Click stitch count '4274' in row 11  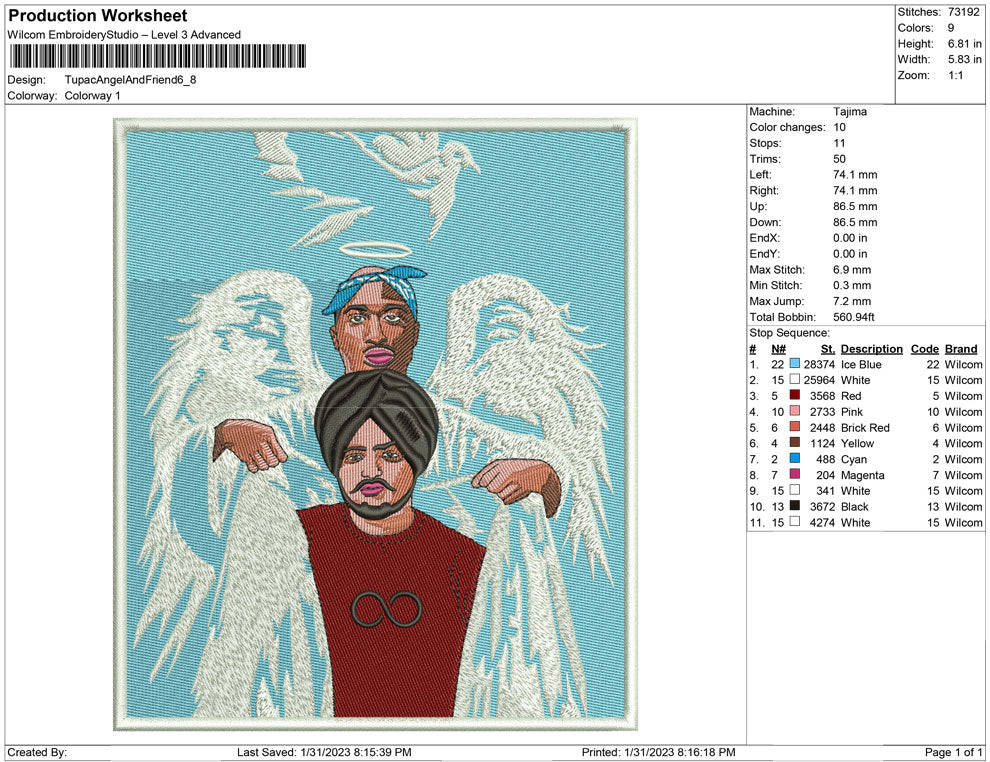tap(822, 522)
